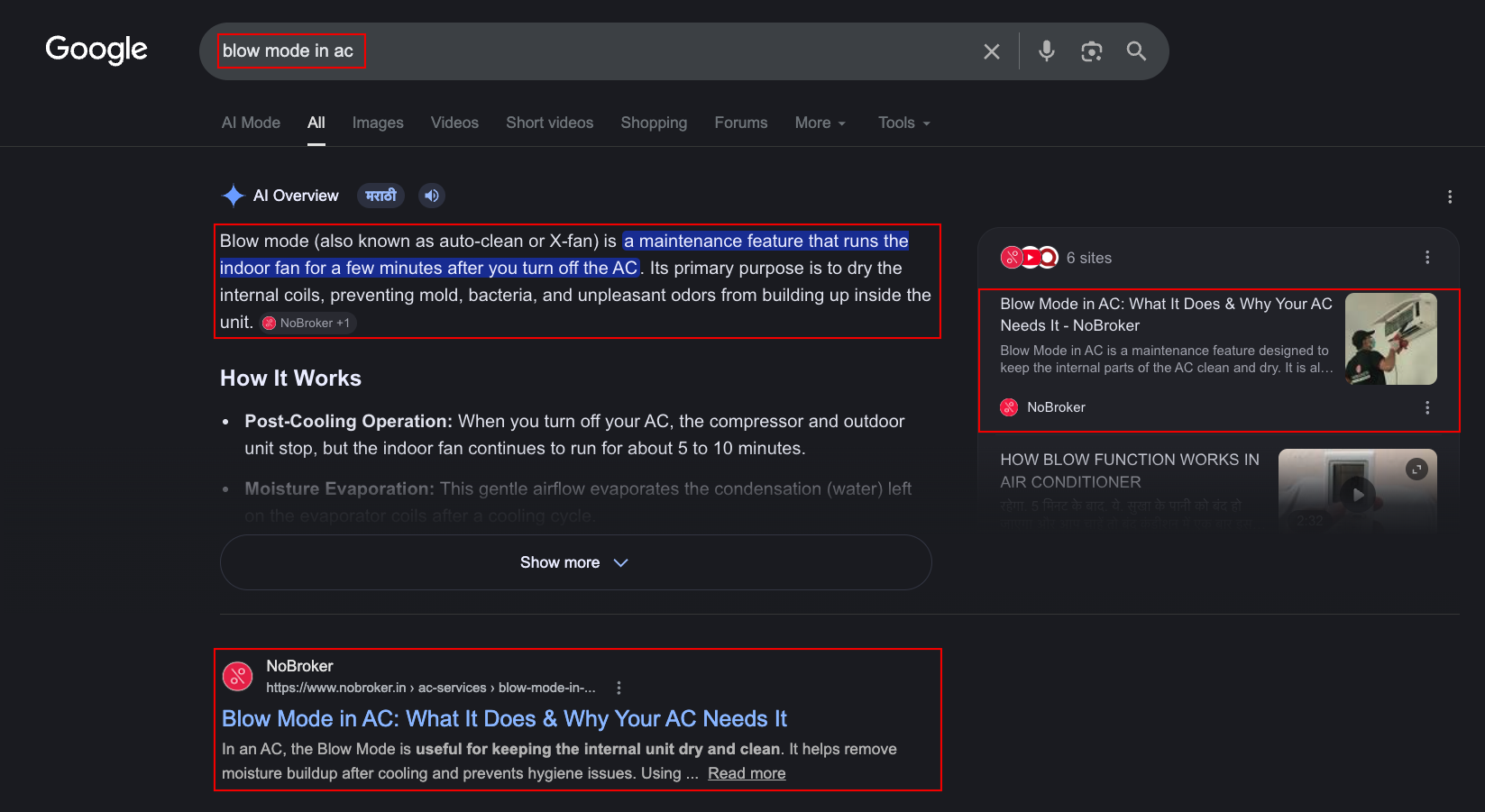Screen dimensions: 1485x812
Task: Expand the More dropdown
Action: 820,123
